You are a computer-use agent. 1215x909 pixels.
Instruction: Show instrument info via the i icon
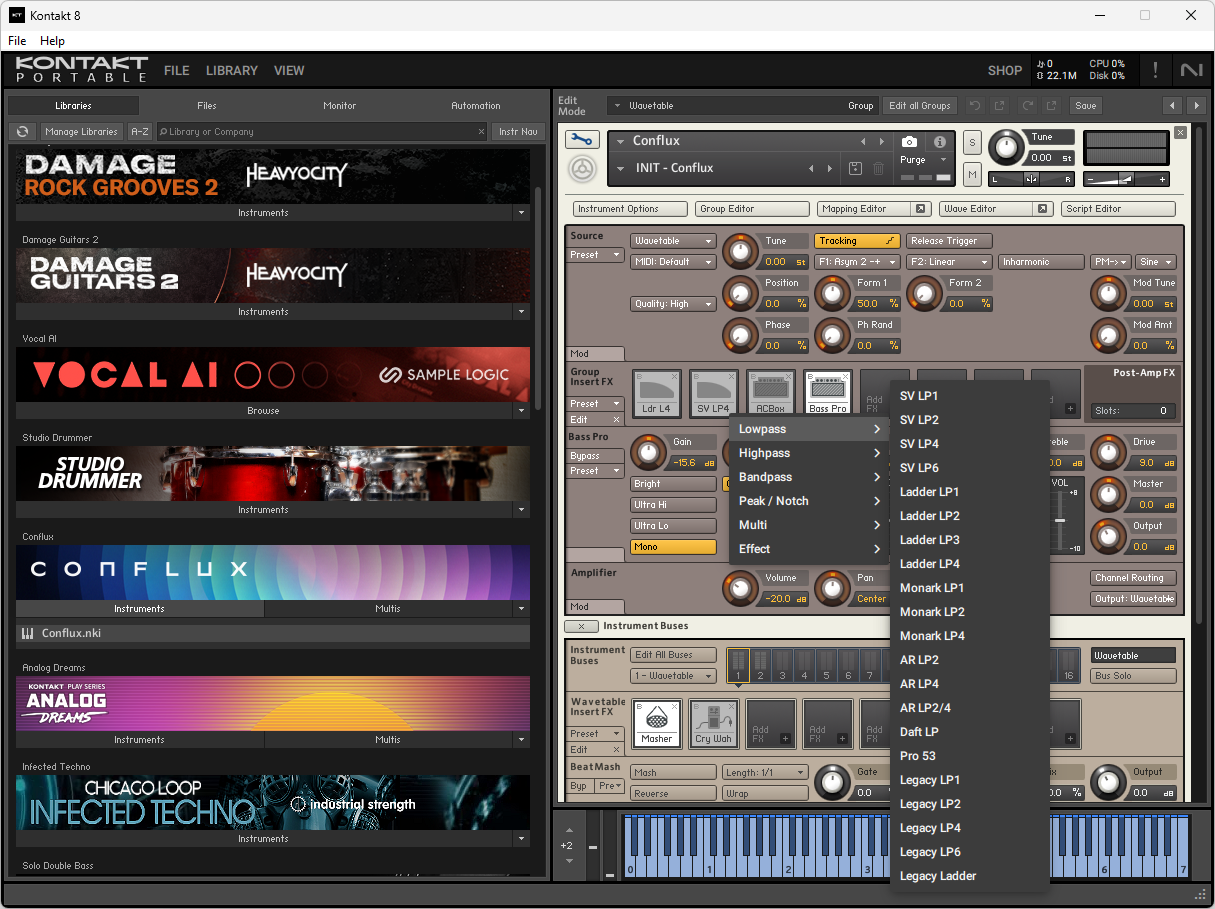tap(940, 142)
